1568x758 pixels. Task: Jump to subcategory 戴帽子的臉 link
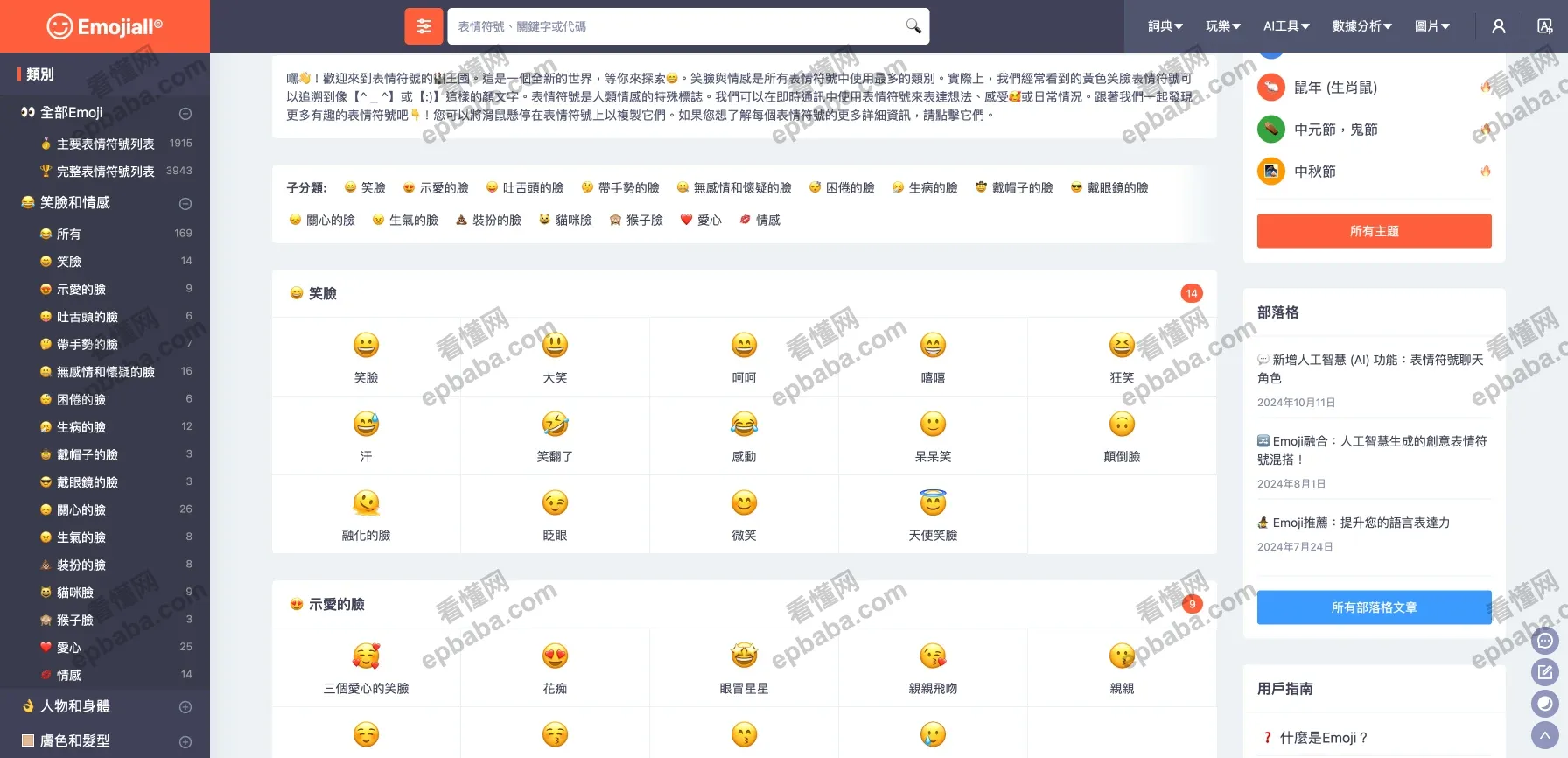[1013, 187]
